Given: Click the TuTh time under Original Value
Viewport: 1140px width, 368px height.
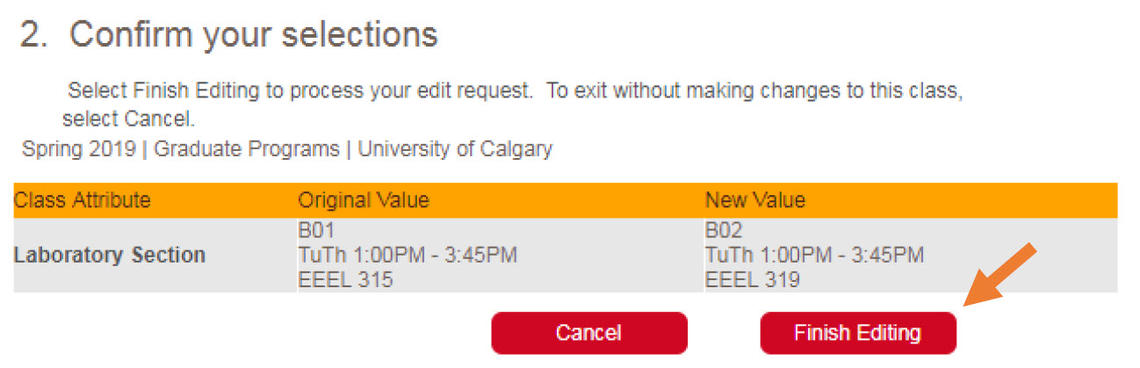Looking at the screenshot, I should pyautogui.click(x=408, y=255).
